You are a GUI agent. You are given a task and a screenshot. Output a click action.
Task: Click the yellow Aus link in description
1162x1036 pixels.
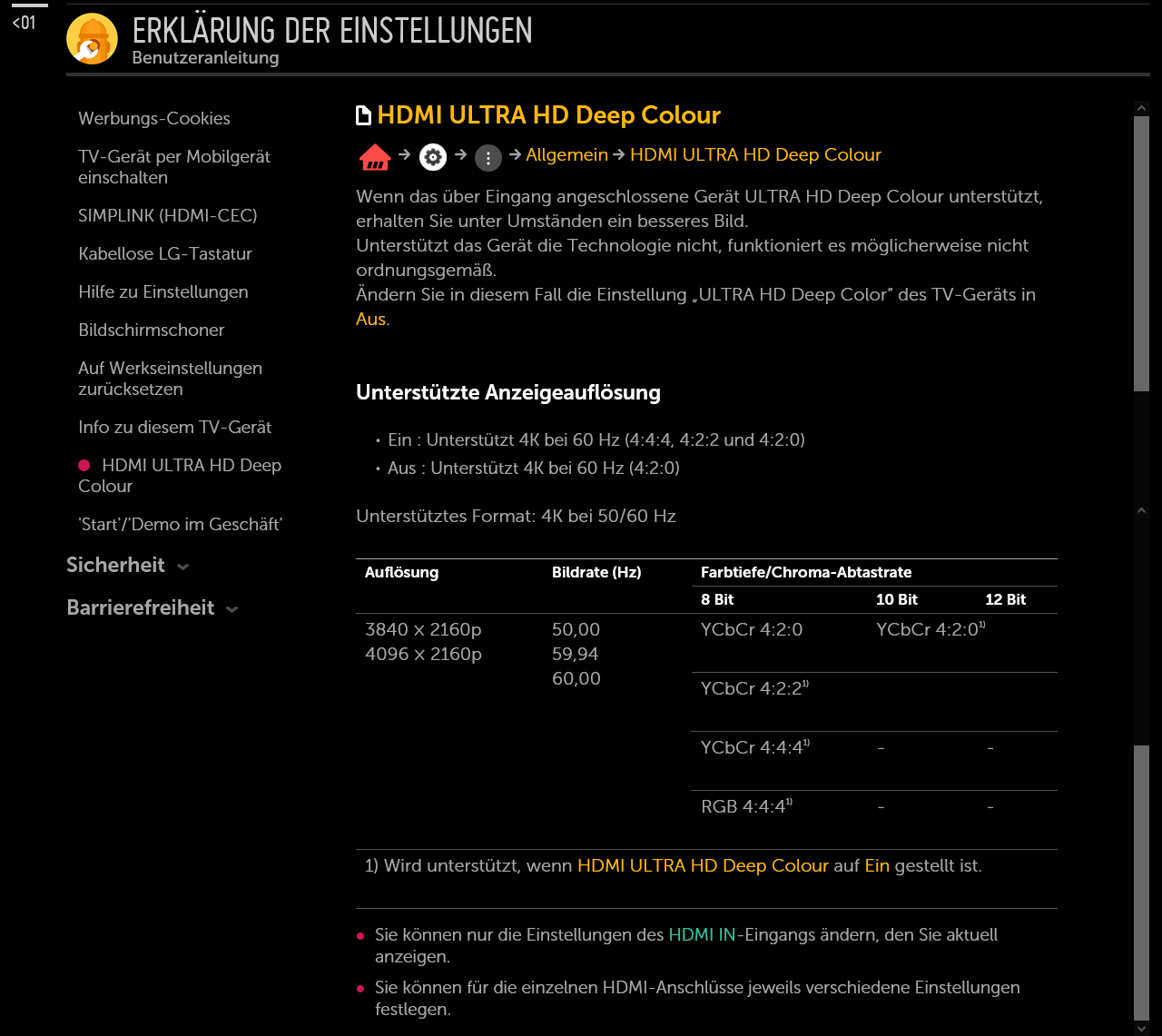click(x=370, y=319)
